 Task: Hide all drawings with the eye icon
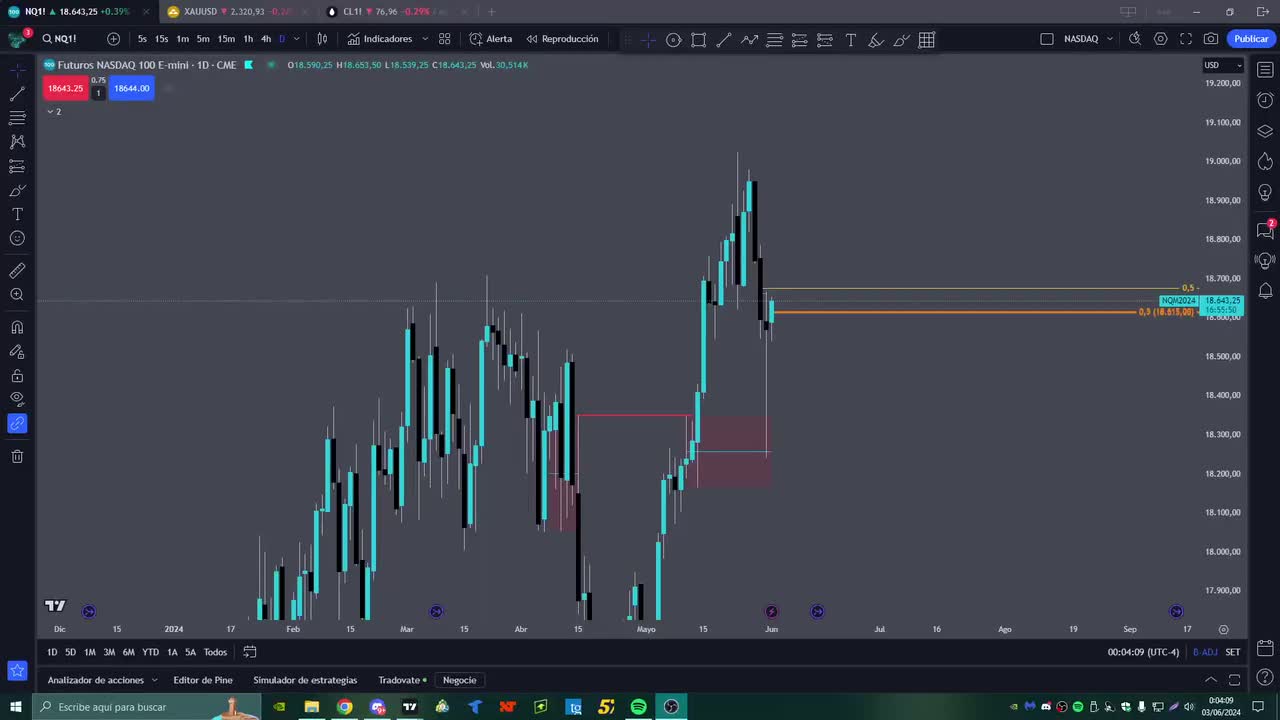17,399
